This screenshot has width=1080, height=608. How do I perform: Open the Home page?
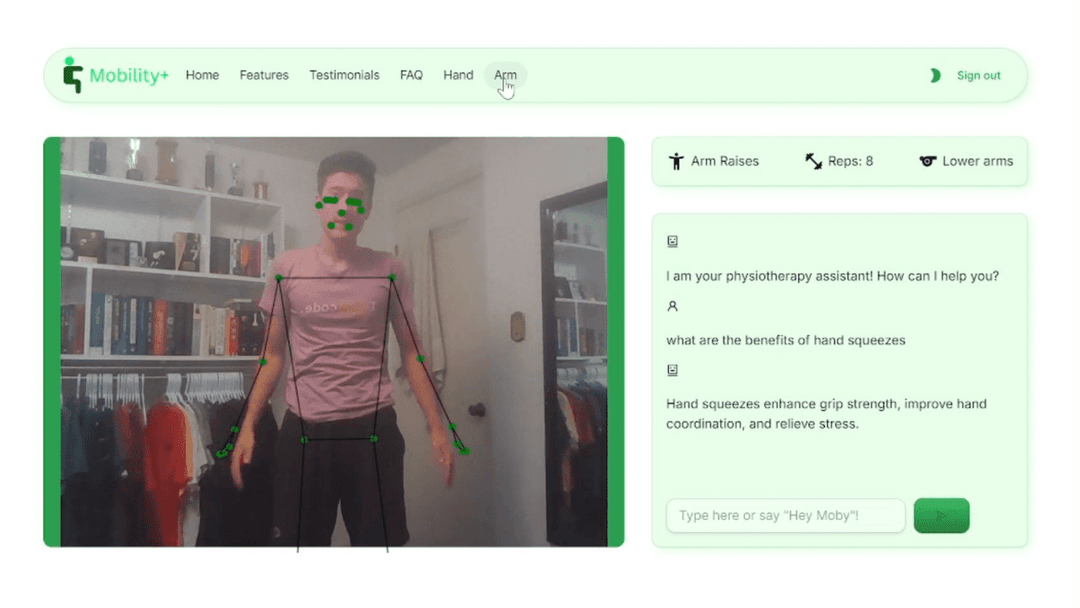pos(202,75)
